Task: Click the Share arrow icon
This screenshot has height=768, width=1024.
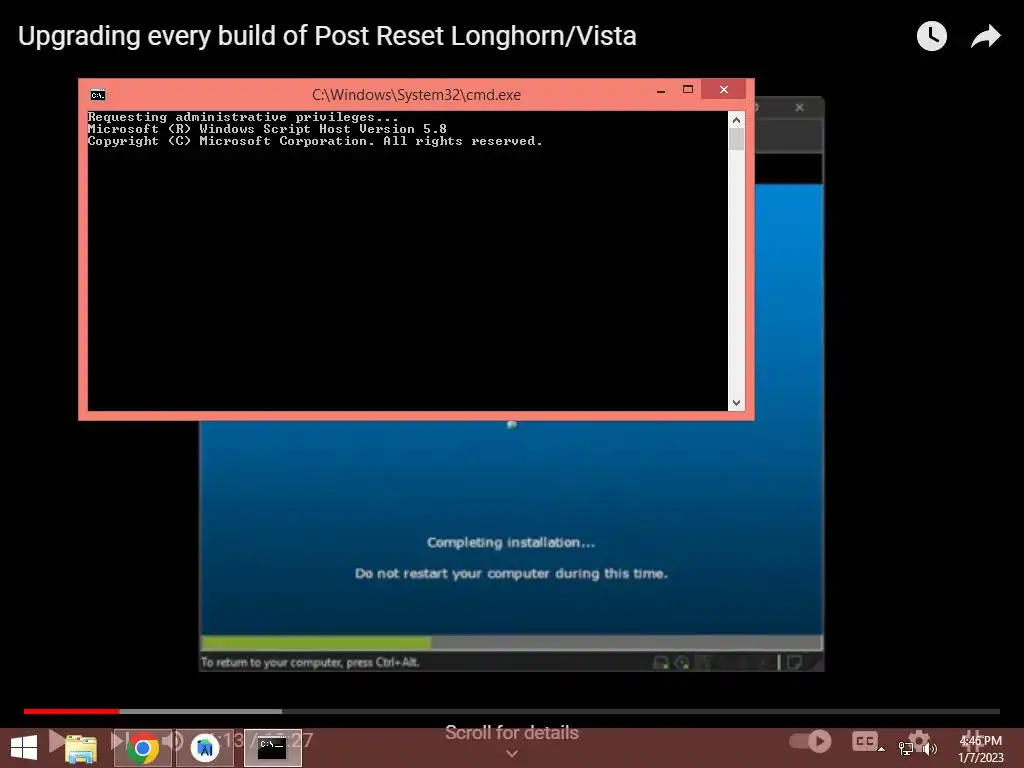Action: (x=985, y=36)
